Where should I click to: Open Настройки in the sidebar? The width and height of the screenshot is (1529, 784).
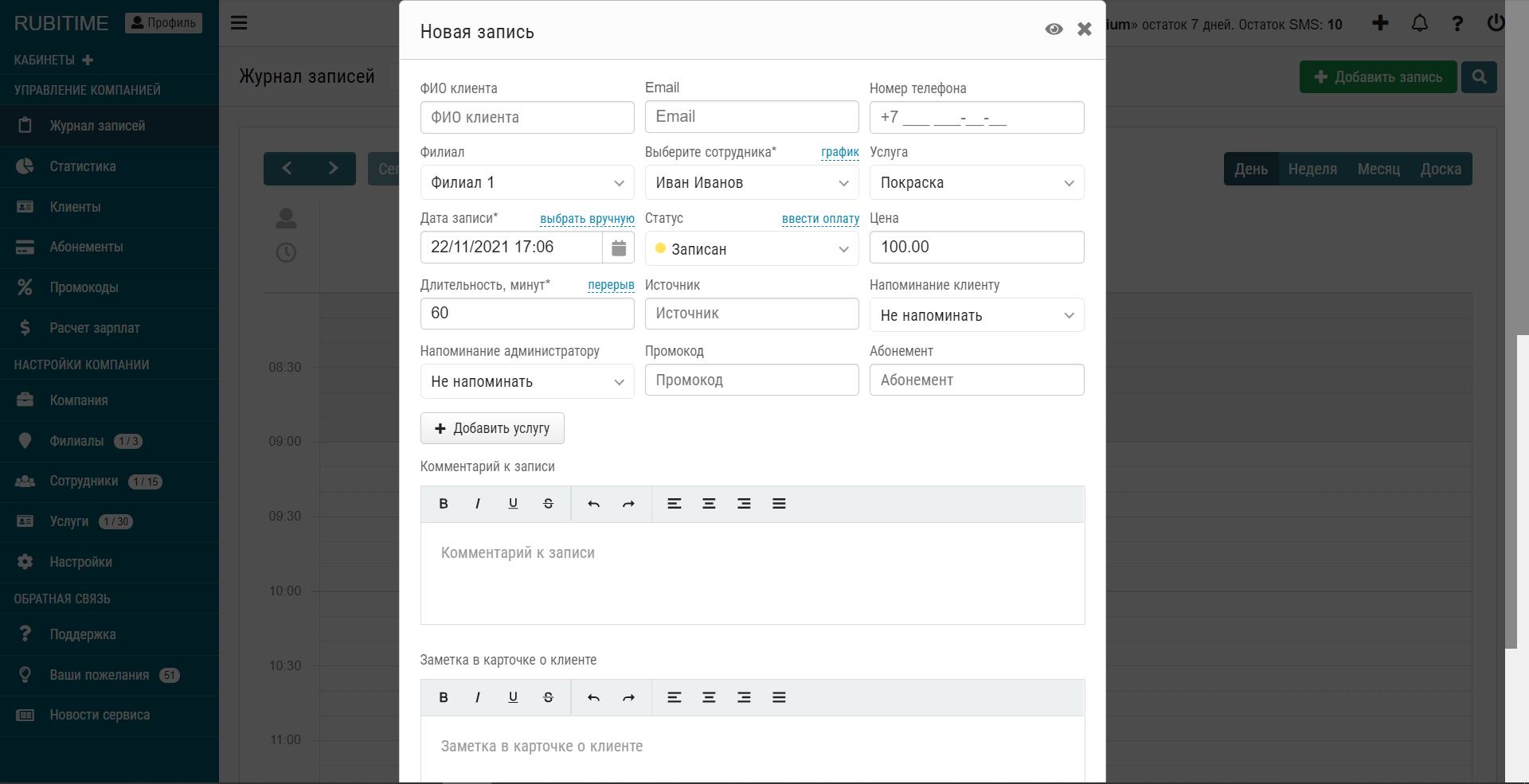(x=109, y=562)
